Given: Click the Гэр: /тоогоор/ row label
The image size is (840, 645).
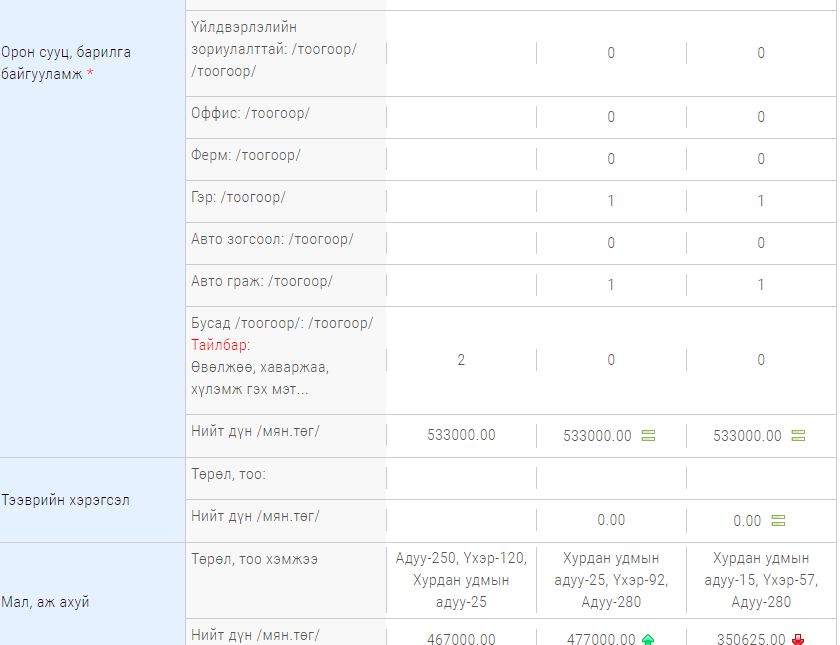Looking at the screenshot, I should (x=238, y=197).
